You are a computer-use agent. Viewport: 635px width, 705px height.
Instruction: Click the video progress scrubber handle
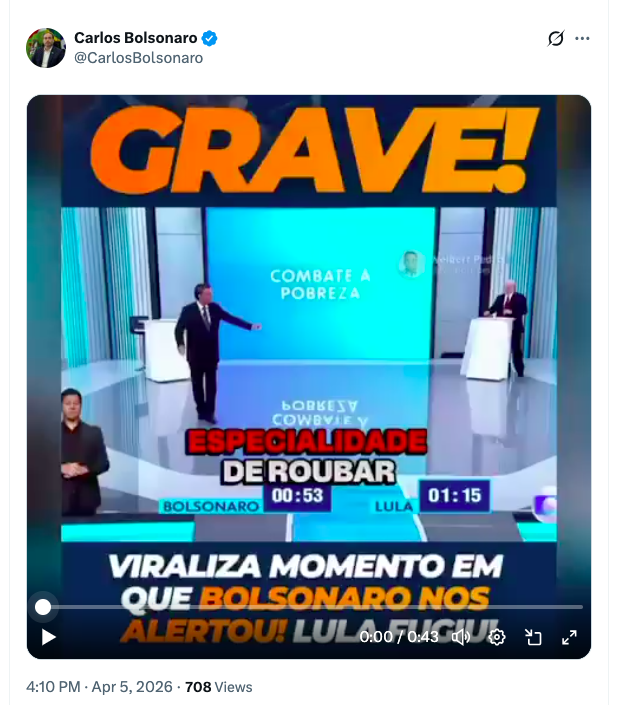click(43, 607)
